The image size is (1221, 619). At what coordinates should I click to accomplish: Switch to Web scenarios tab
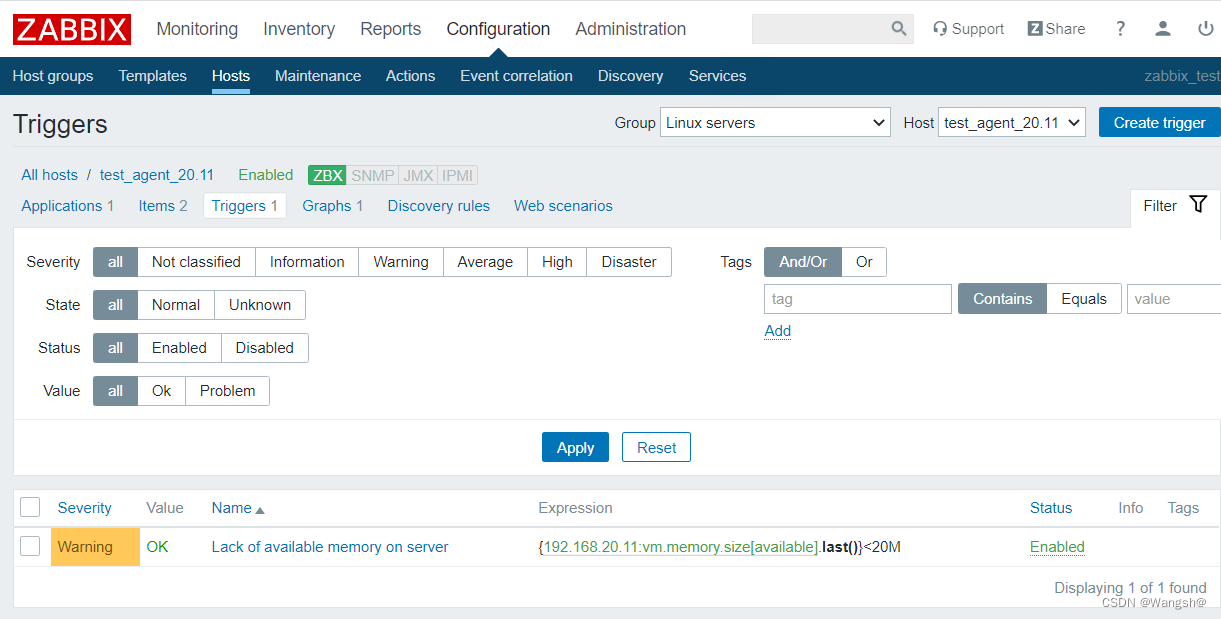563,206
